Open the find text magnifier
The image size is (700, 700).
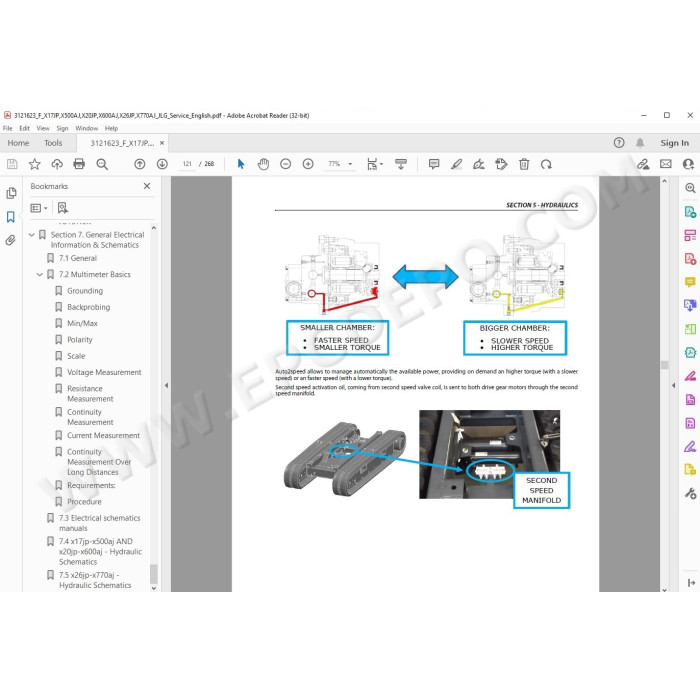pyautogui.click(x=102, y=164)
